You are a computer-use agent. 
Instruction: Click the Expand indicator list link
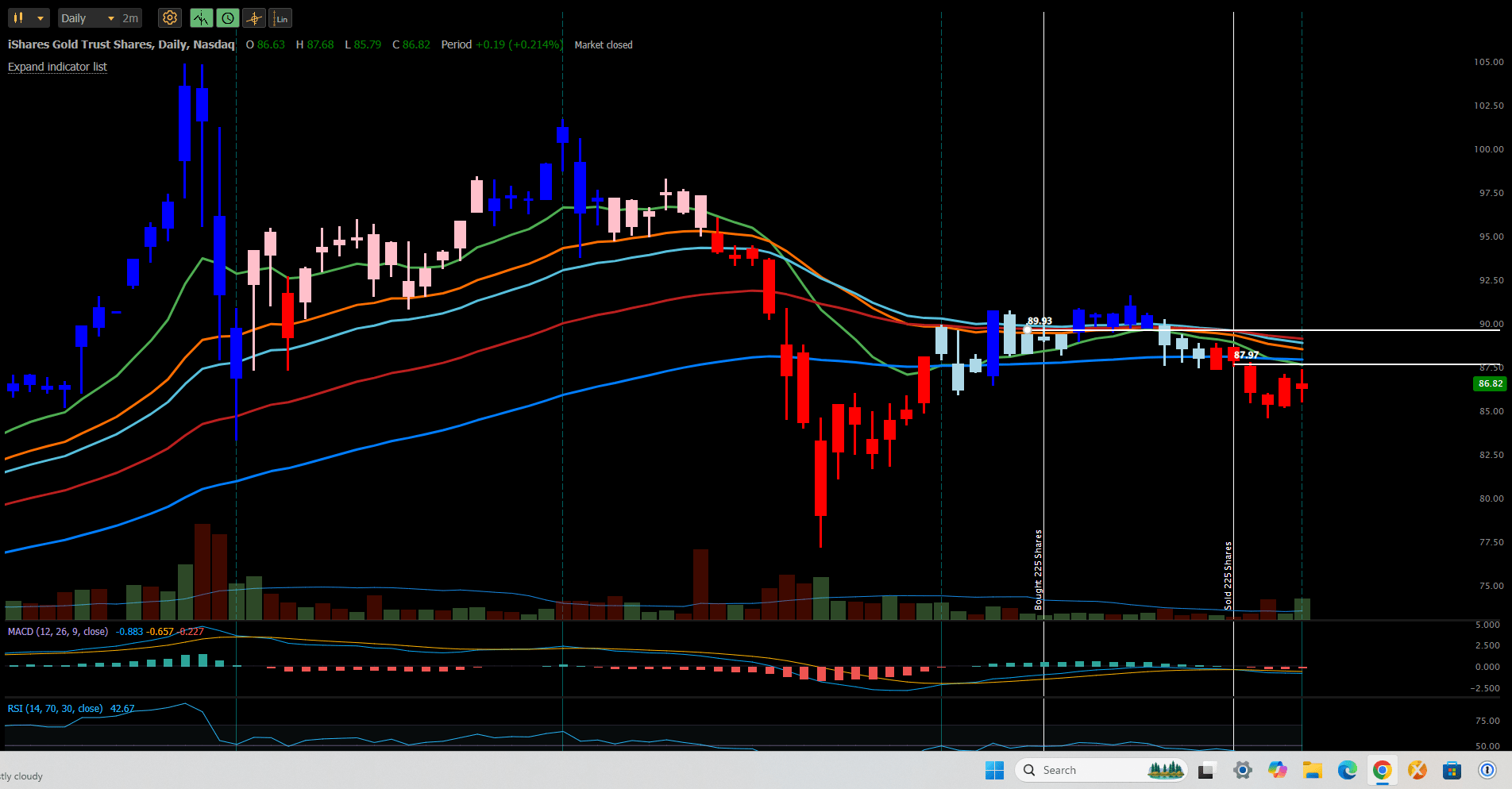click(x=57, y=67)
